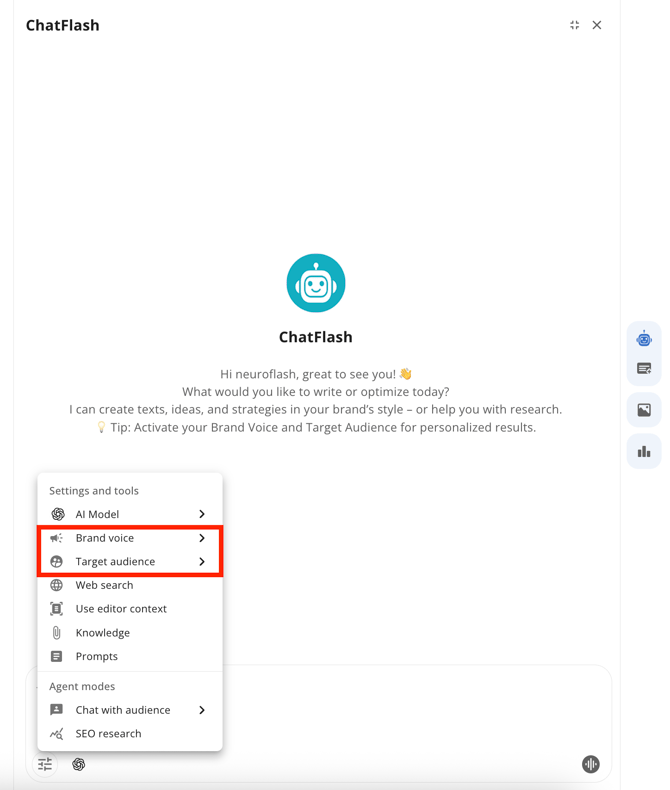Toggle Use editor context option
This screenshot has width=670, height=790.
tap(120, 609)
